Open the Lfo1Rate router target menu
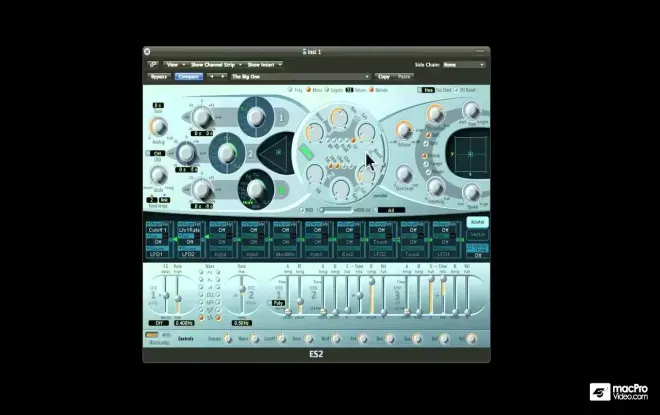This screenshot has width=660, height=415. pyautogui.click(x=189, y=230)
